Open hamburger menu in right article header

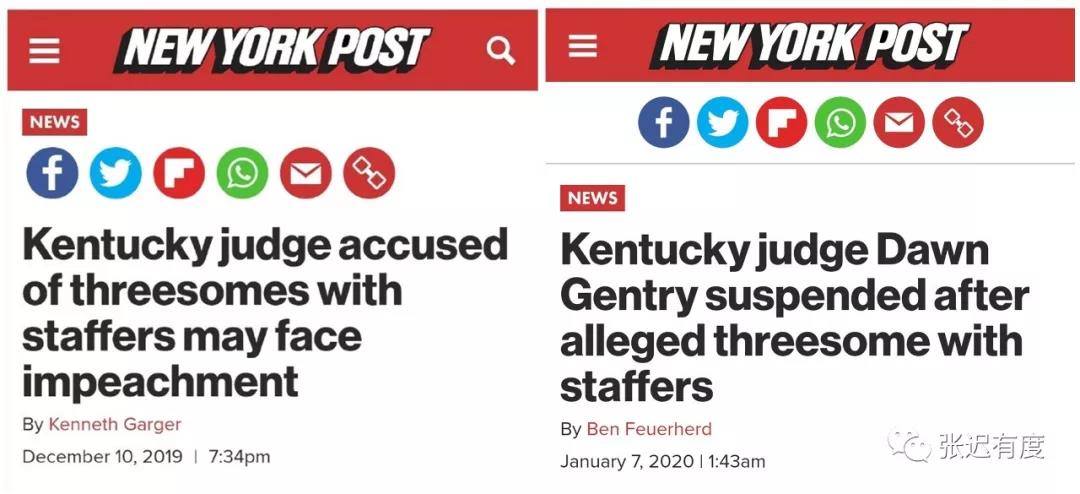[583, 46]
